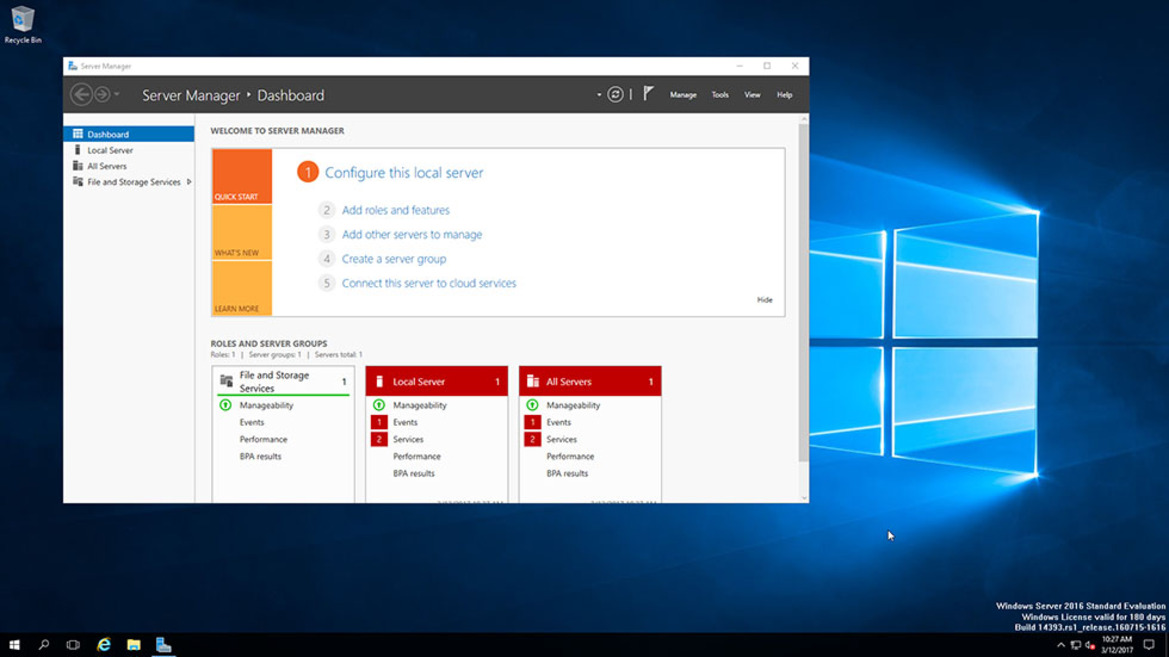The width and height of the screenshot is (1169, 657).
Task: Open Performance in File and Storage Services tile
Action: (263, 439)
